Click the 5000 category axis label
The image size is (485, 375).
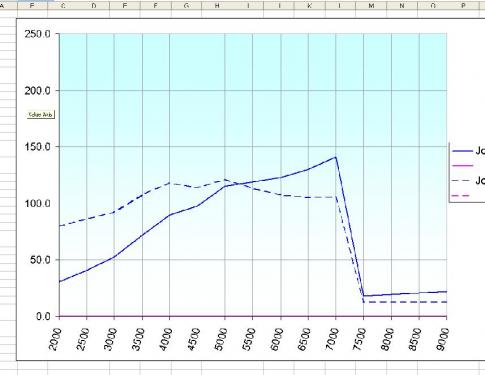click(221, 339)
